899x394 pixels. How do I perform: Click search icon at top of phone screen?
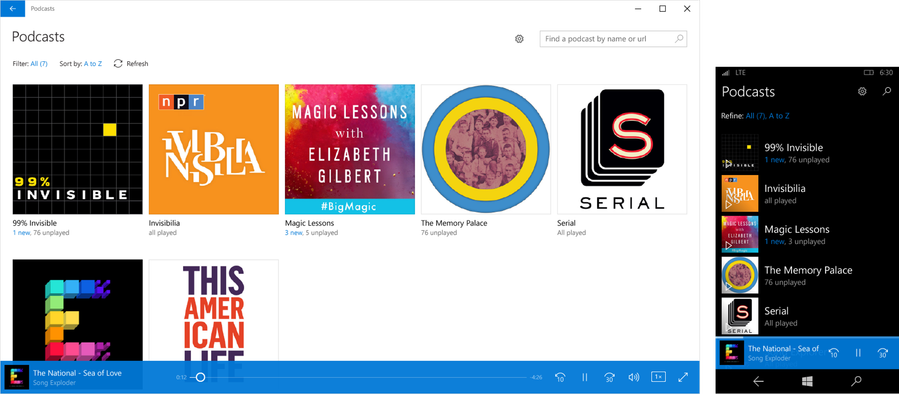pos(886,91)
